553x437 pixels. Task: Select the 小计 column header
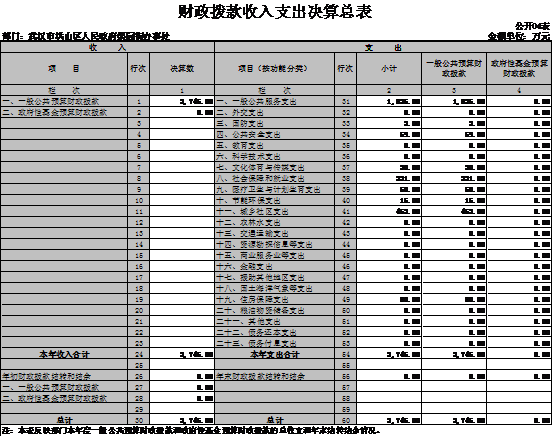click(x=389, y=68)
